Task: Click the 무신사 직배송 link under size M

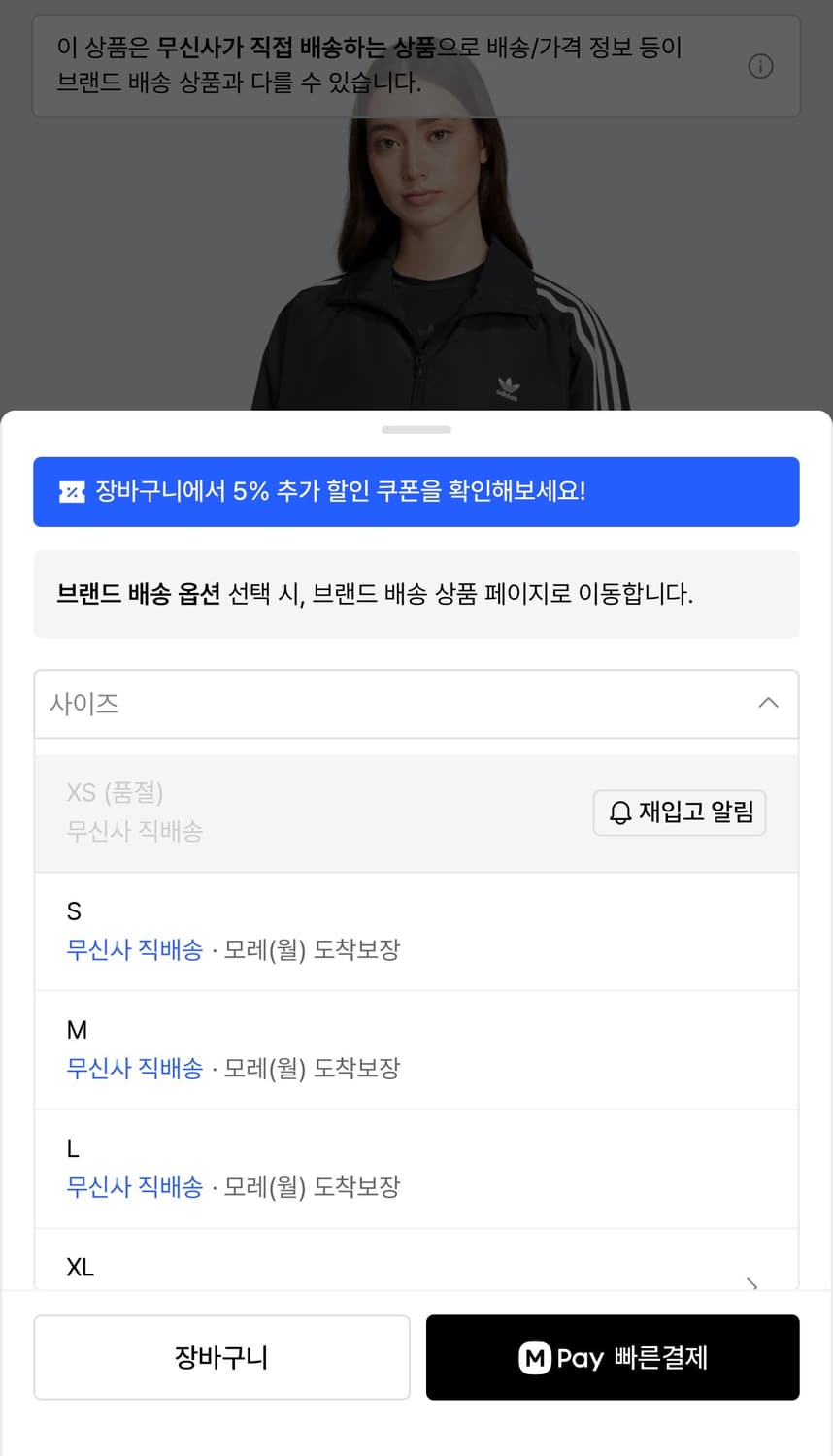Action: pyautogui.click(x=134, y=1069)
